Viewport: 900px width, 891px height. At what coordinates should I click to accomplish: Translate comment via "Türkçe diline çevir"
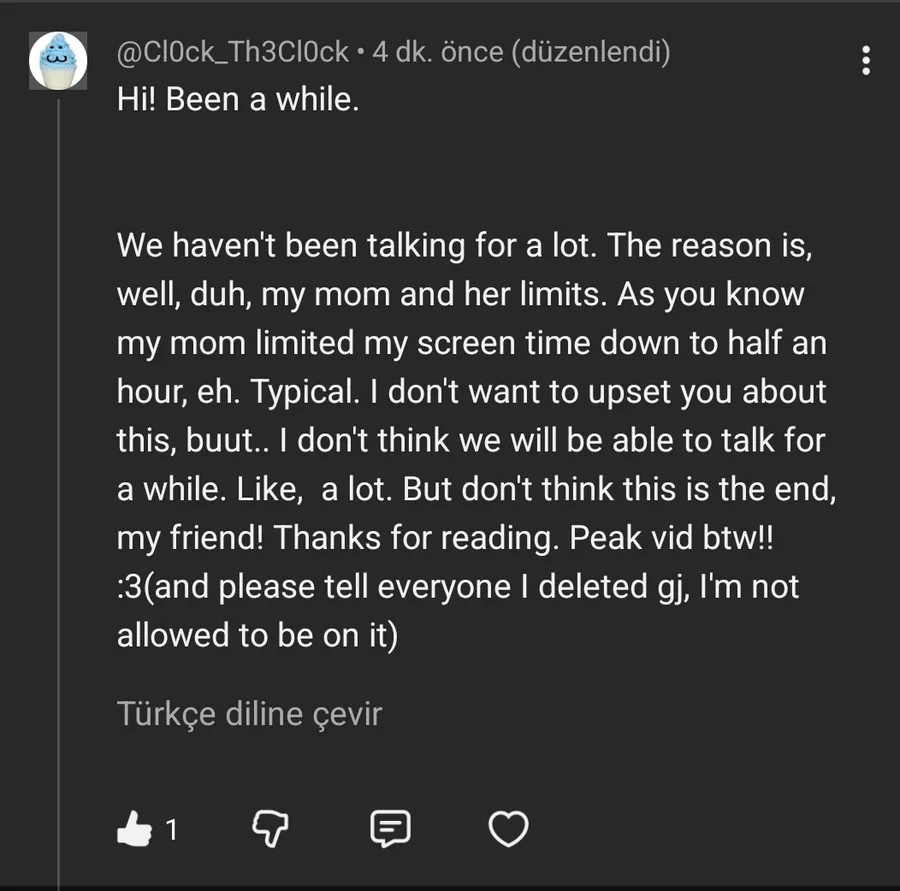(x=249, y=714)
